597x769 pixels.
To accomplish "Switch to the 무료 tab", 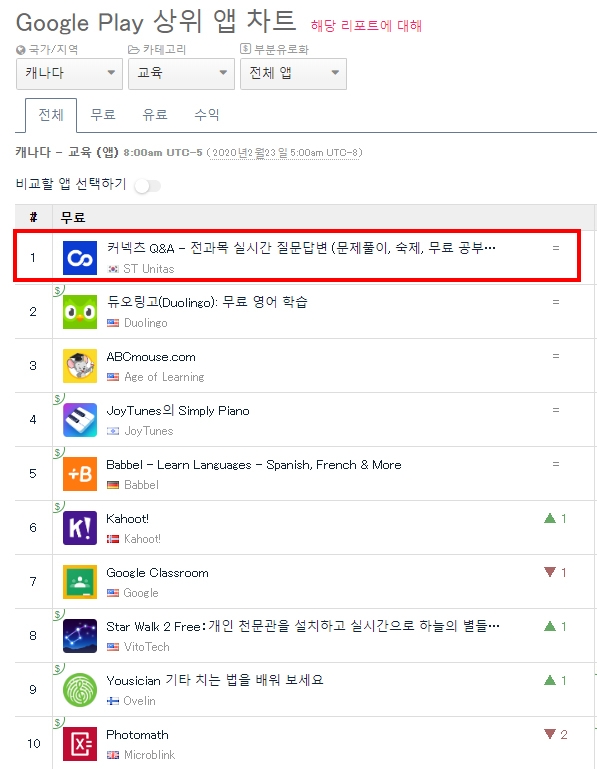I will click(103, 115).
